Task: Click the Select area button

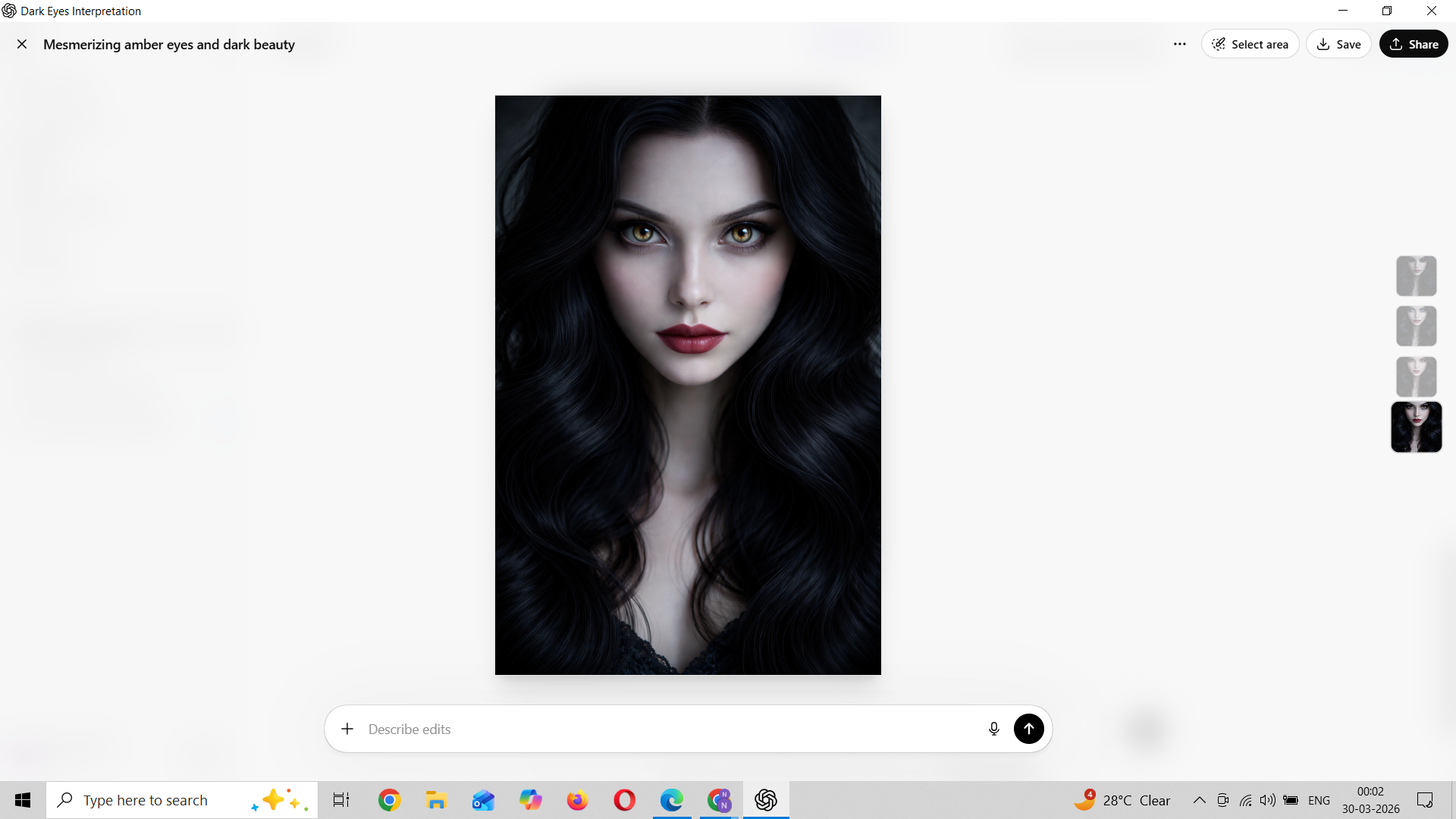Action: coord(1250,44)
